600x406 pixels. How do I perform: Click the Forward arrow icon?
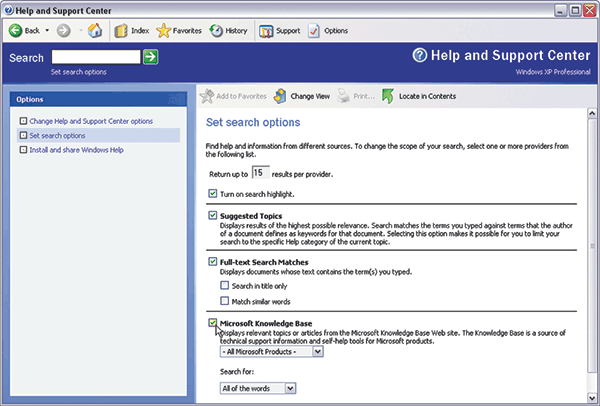[x=64, y=31]
